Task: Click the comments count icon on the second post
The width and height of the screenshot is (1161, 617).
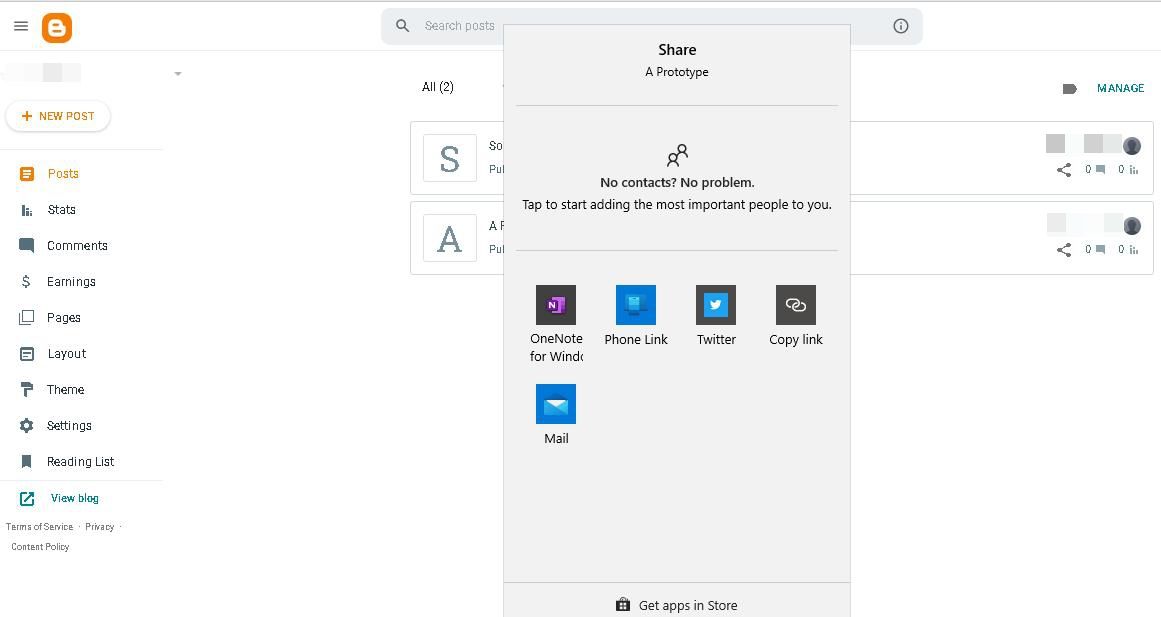Action: click(x=1100, y=250)
